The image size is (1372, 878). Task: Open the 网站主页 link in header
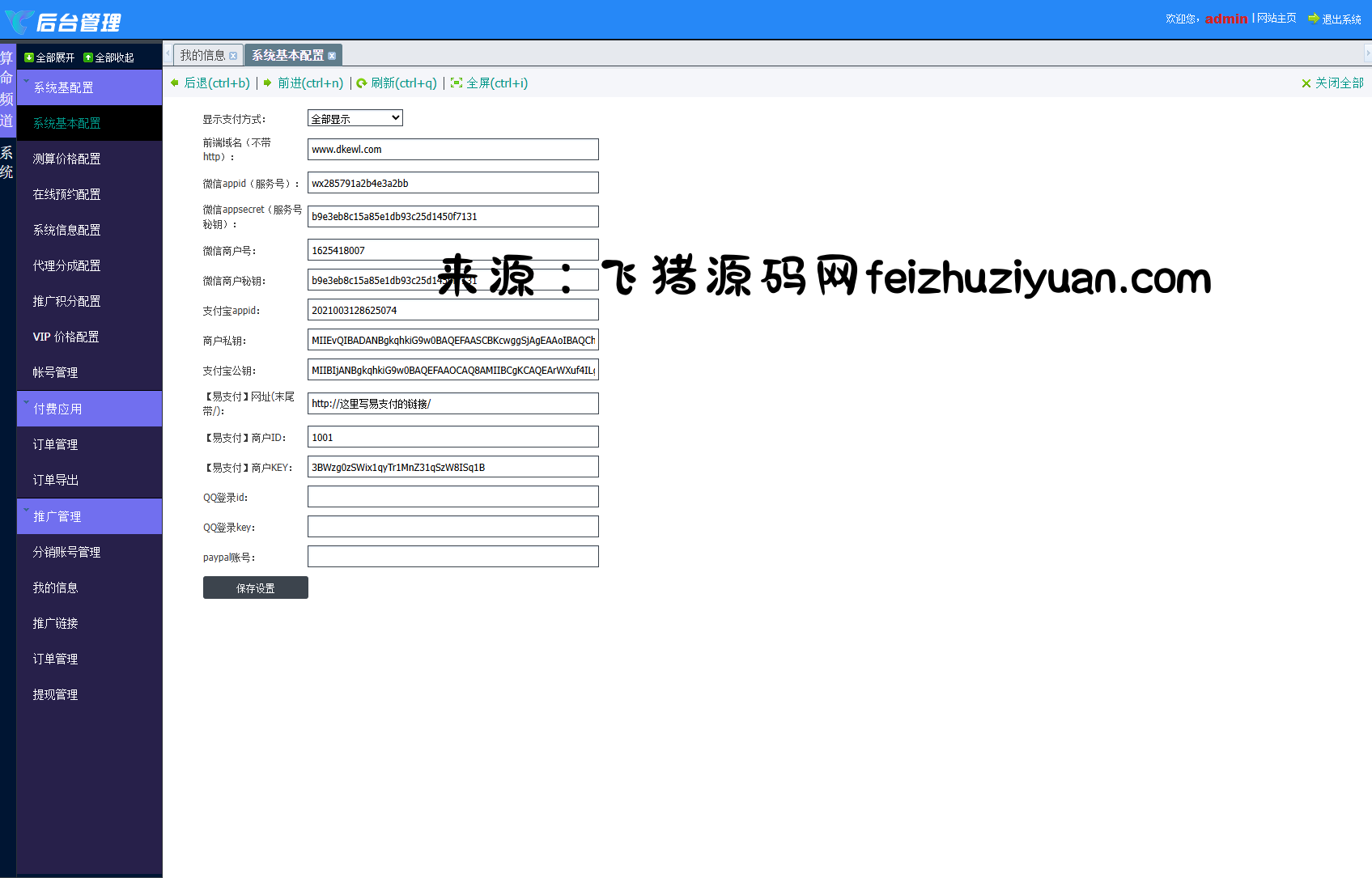[x=1276, y=18]
